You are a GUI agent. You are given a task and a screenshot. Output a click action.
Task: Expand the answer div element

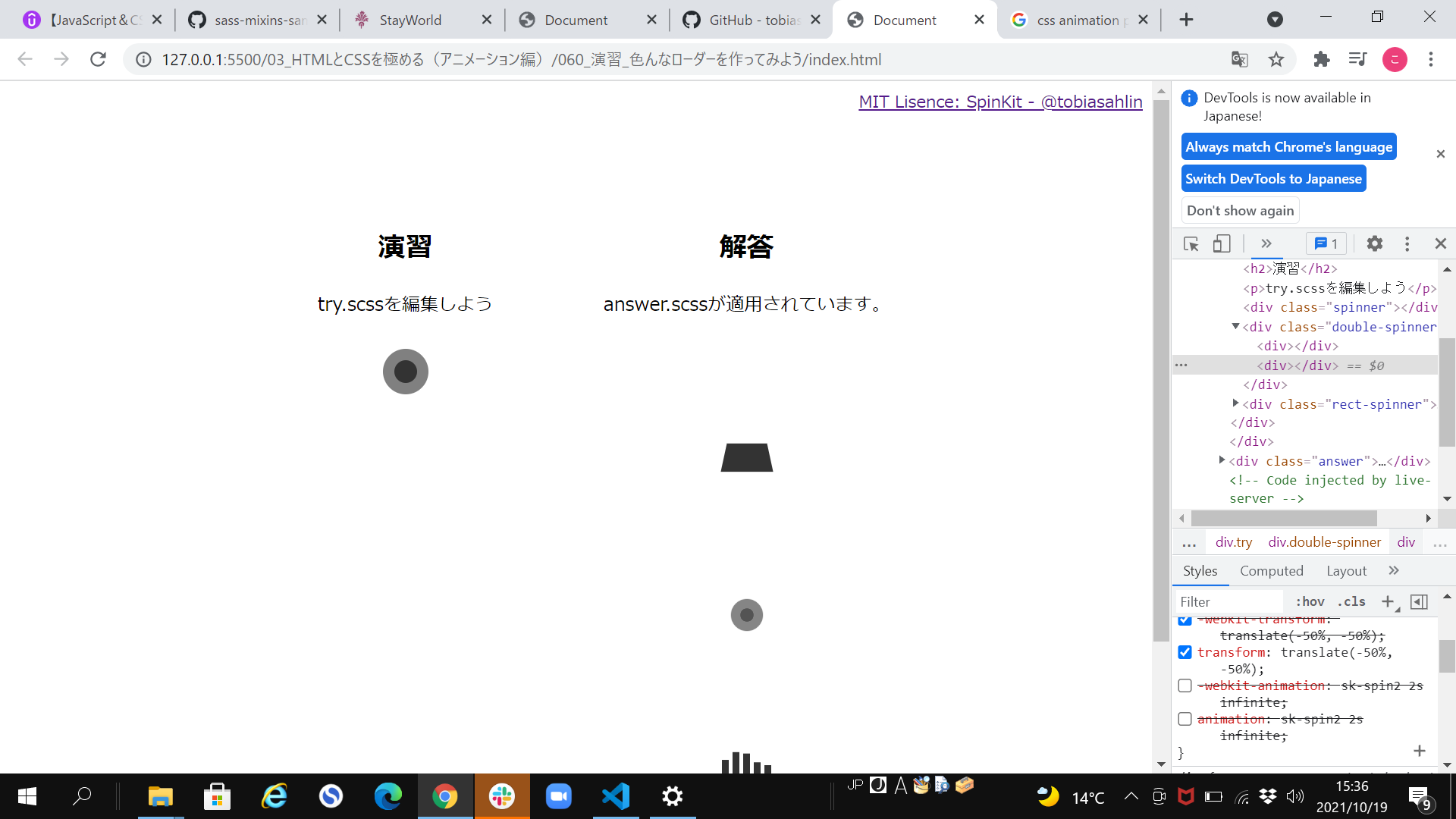1222,460
